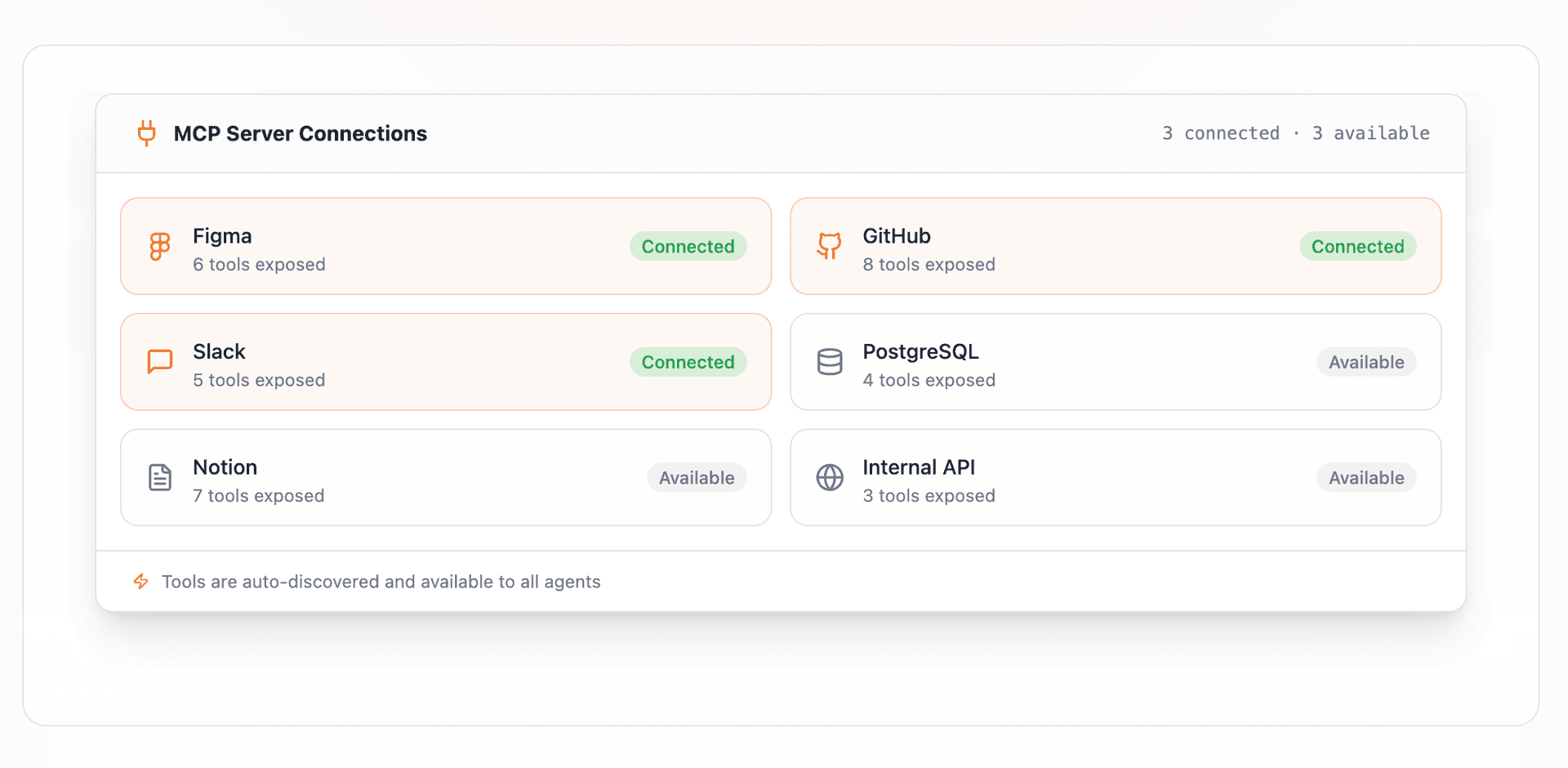The height and width of the screenshot is (768, 1568).
Task: Click the 3 connected counter text
Action: pyautogui.click(x=1220, y=132)
